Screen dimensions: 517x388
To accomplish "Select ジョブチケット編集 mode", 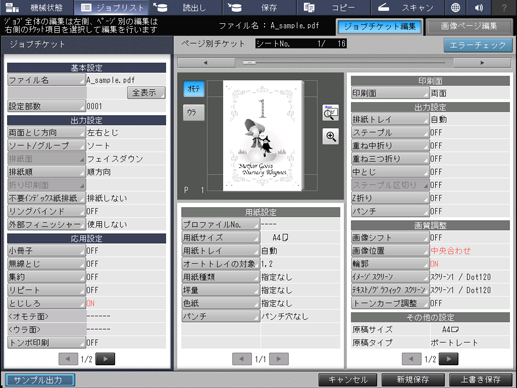I will (380, 27).
